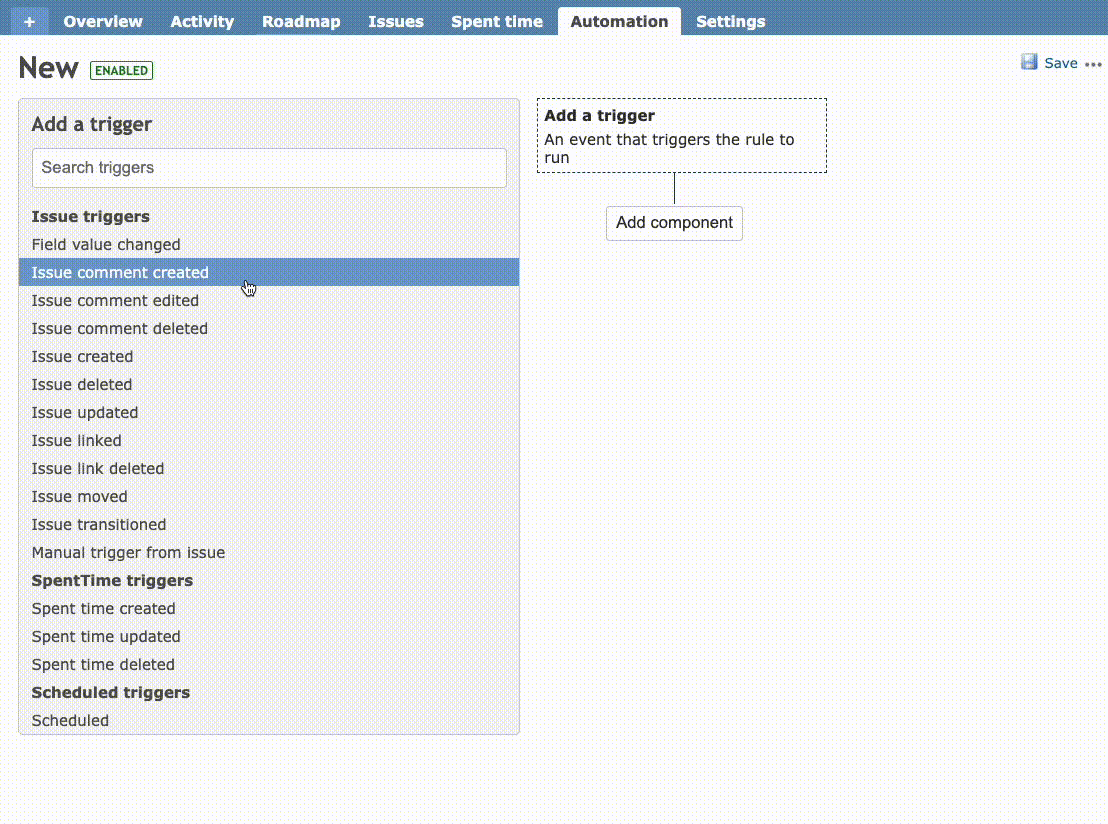Screen dimensions: 1108x824
Task: Toggle the ENABLED status badge
Action: pyautogui.click(x=121, y=70)
